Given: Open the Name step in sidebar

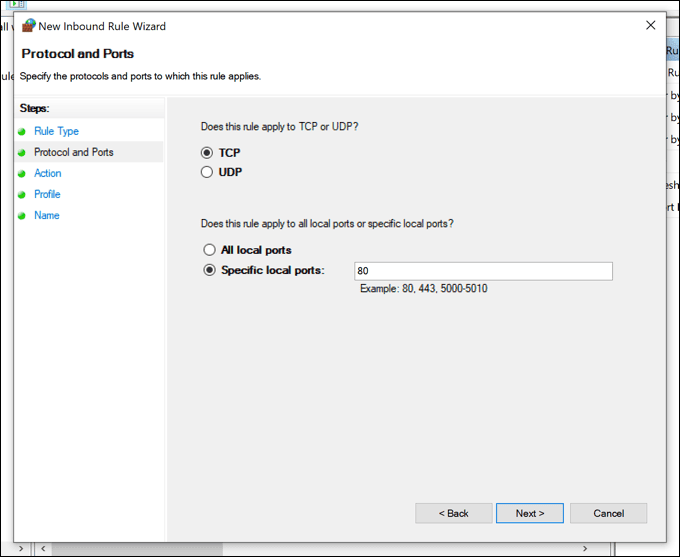Looking at the screenshot, I should [47, 215].
